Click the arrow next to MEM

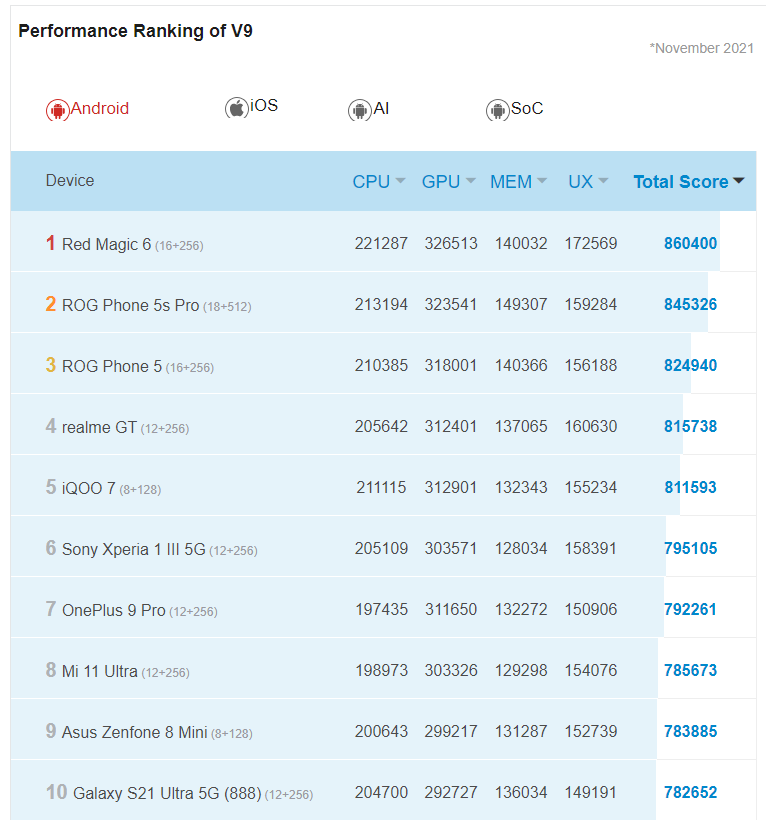(x=542, y=181)
